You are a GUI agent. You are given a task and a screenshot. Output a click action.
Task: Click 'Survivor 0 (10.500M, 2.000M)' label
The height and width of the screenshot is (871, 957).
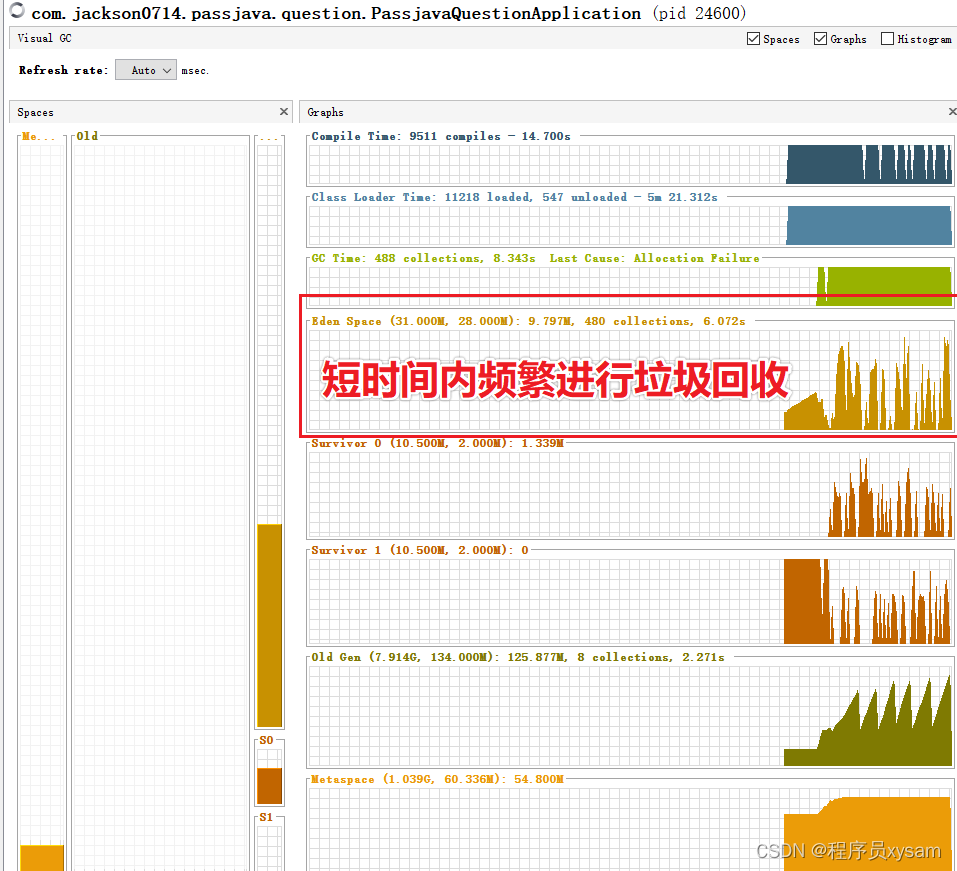coord(413,443)
